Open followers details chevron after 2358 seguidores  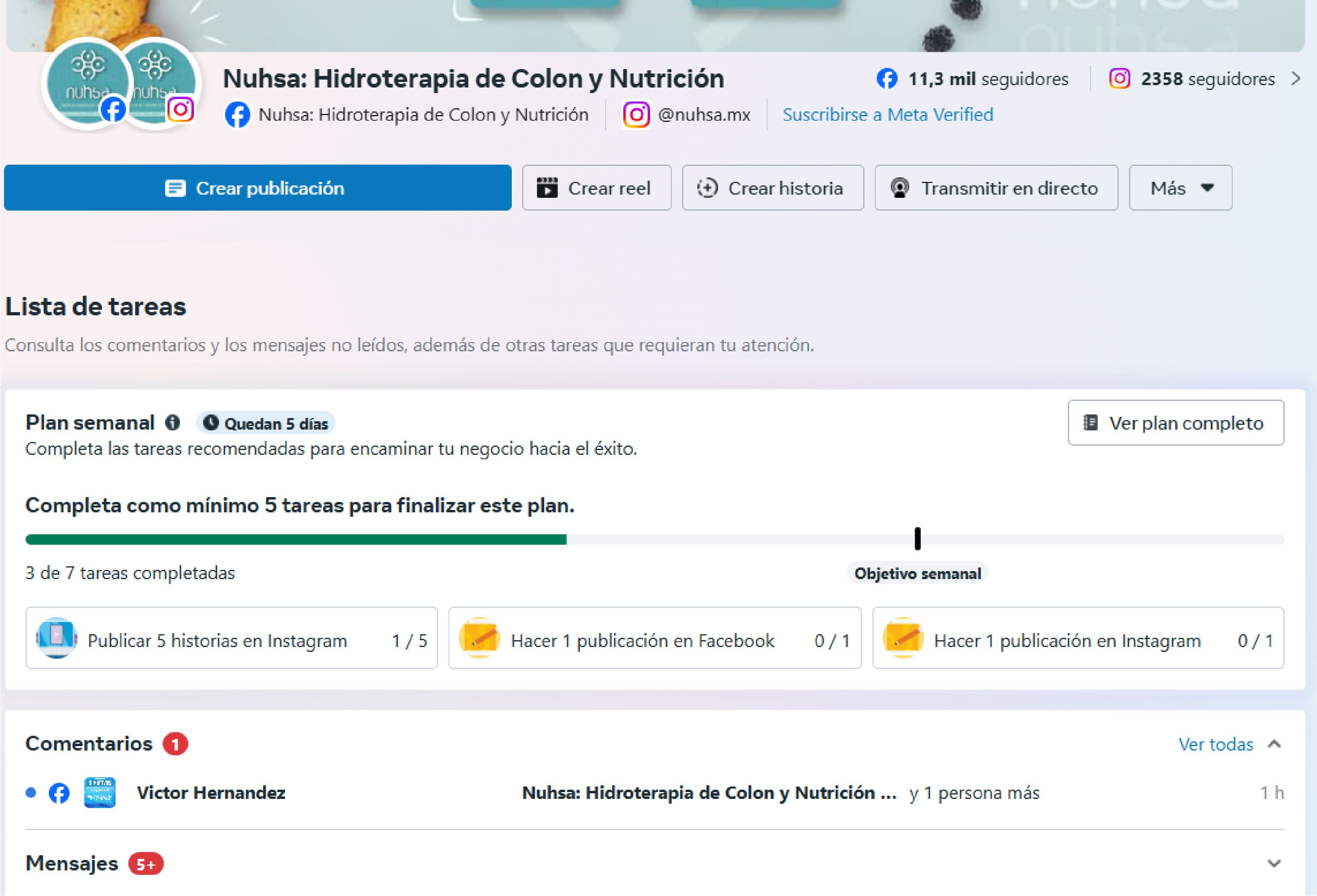click(1296, 79)
